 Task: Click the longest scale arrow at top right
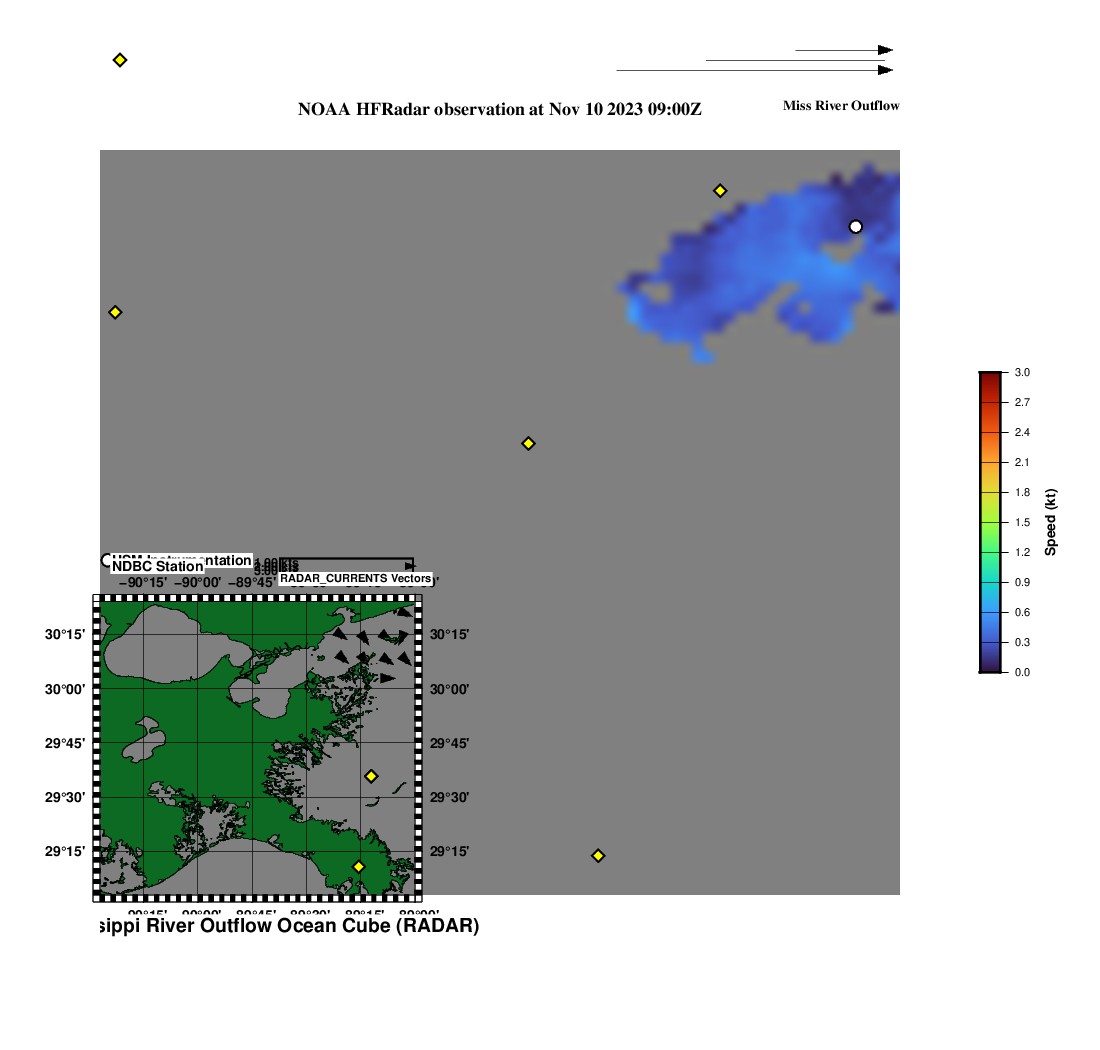coord(754,70)
